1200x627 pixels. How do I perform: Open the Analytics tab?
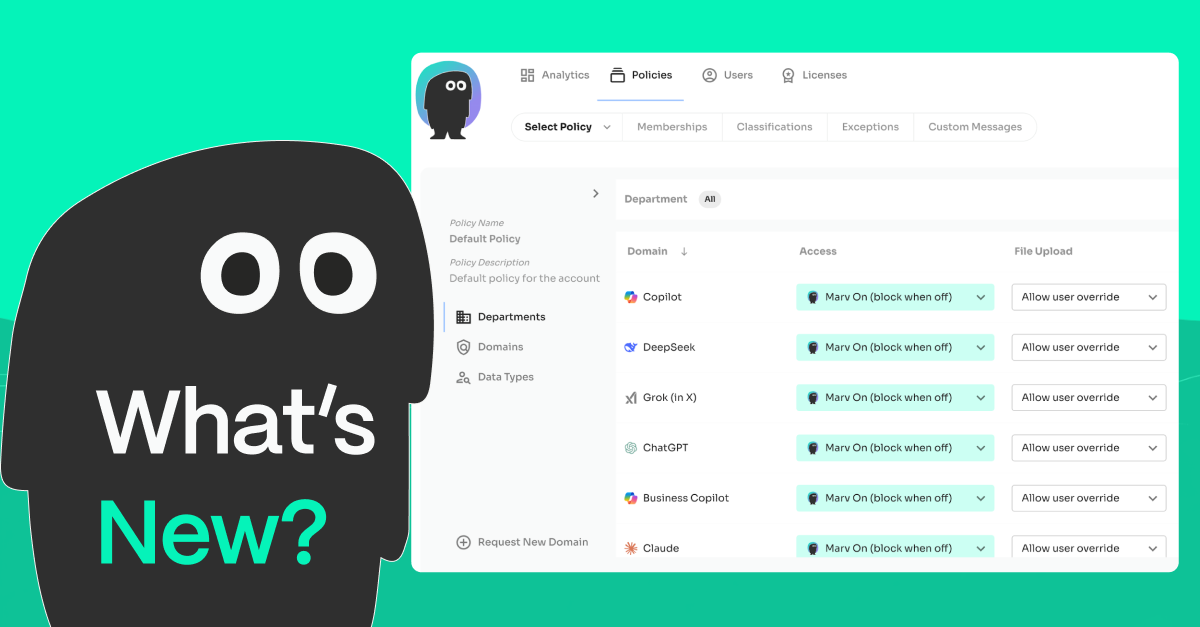click(x=555, y=75)
